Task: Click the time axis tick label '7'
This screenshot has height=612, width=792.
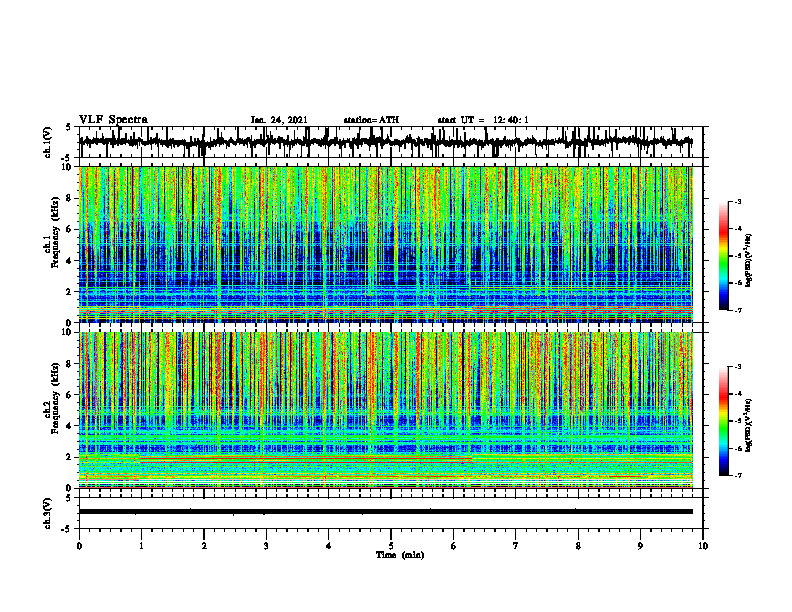Action: tap(516, 546)
